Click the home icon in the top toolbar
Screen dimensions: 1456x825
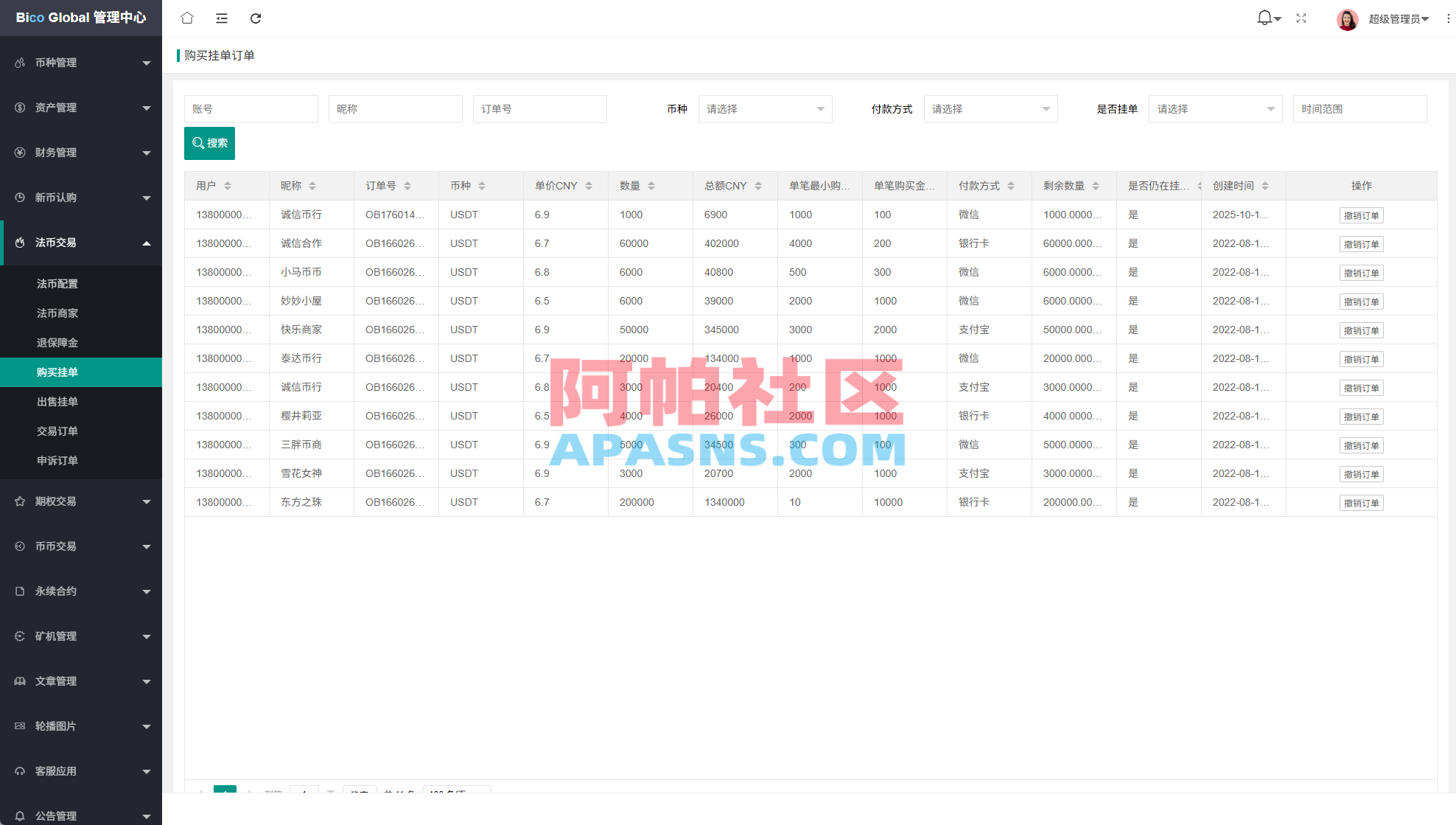tap(186, 18)
